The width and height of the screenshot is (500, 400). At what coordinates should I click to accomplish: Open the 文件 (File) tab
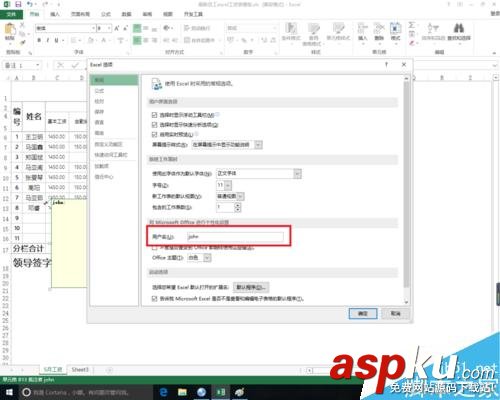coord(11,14)
